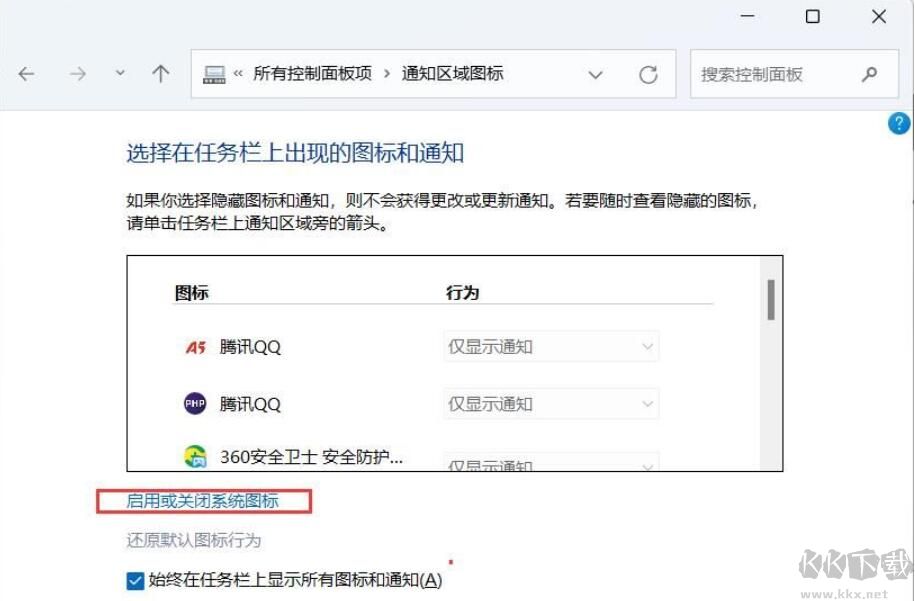Click the computer icon in the address bar
The height and width of the screenshot is (601, 915).
213,73
